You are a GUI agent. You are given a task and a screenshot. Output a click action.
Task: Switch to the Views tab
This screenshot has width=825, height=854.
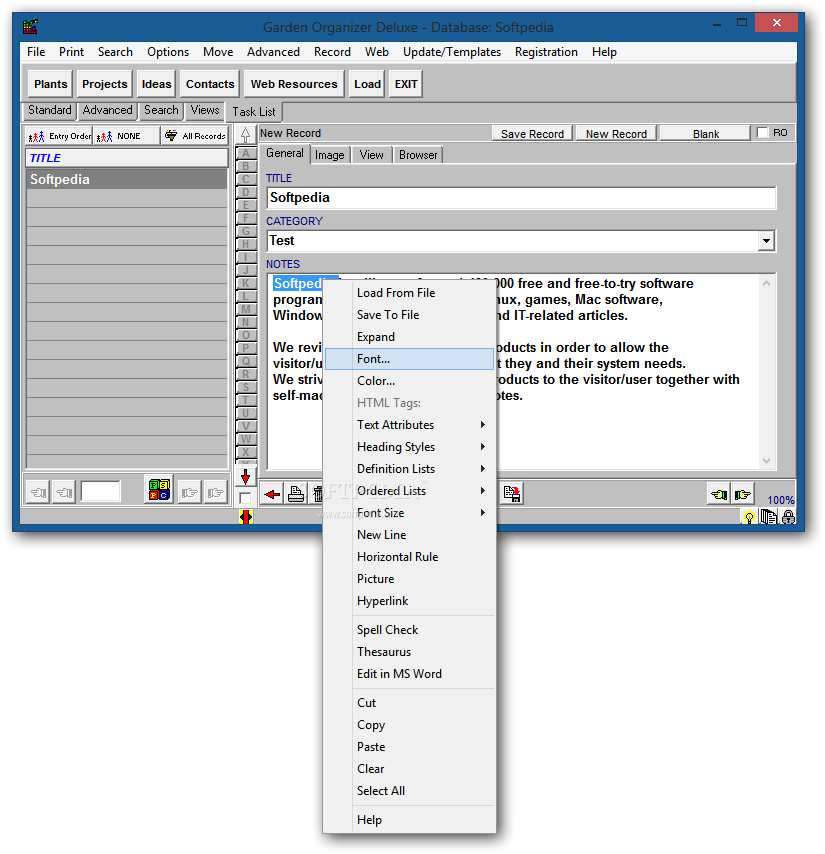(x=205, y=110)
